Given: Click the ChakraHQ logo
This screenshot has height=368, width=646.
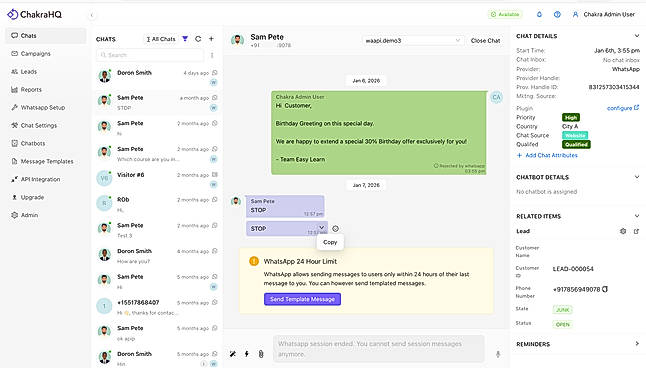Looking at the screenshot, I should pos(35,14).
